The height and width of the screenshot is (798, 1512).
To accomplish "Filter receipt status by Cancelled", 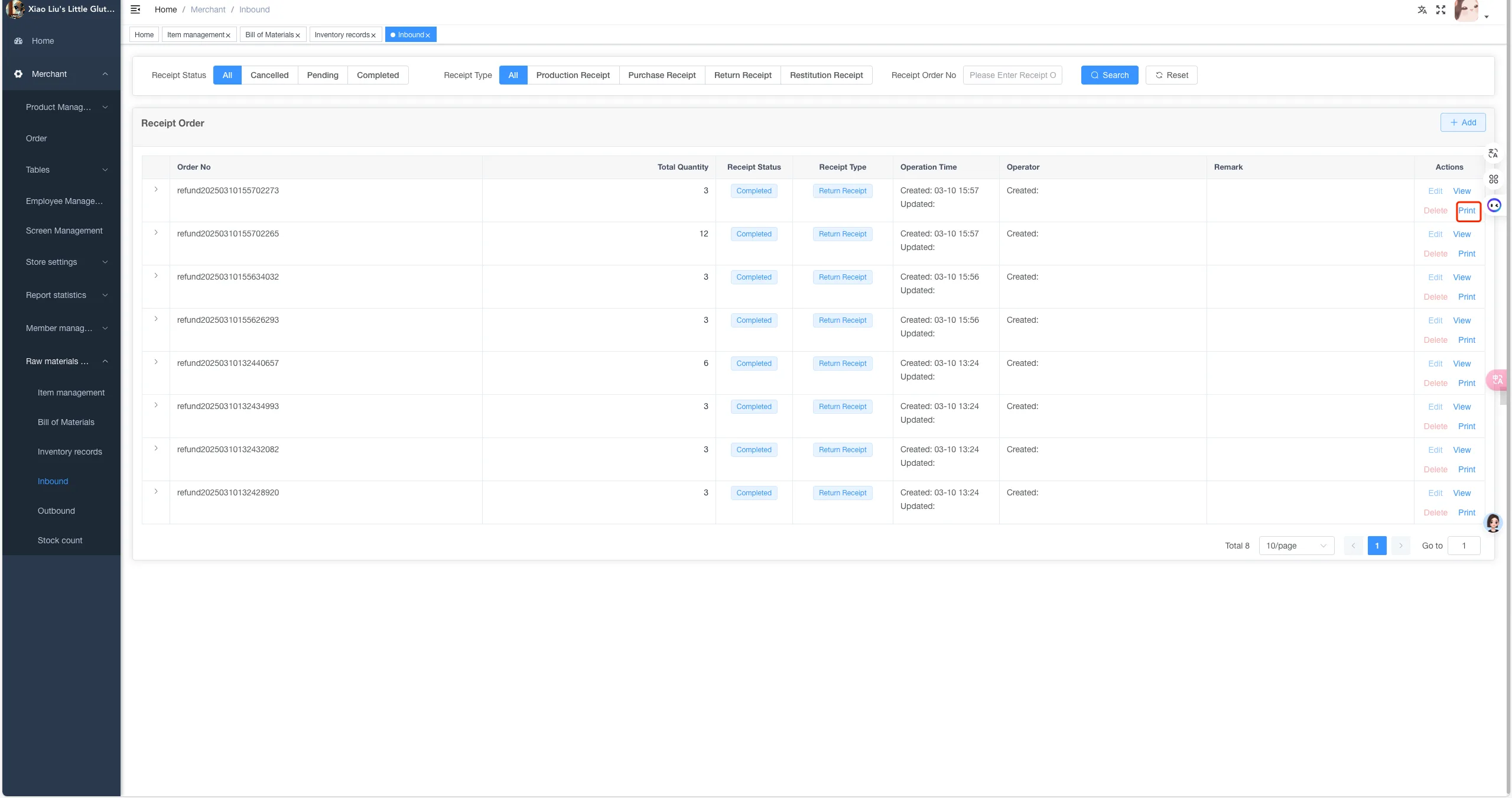I will pos(269,75).
